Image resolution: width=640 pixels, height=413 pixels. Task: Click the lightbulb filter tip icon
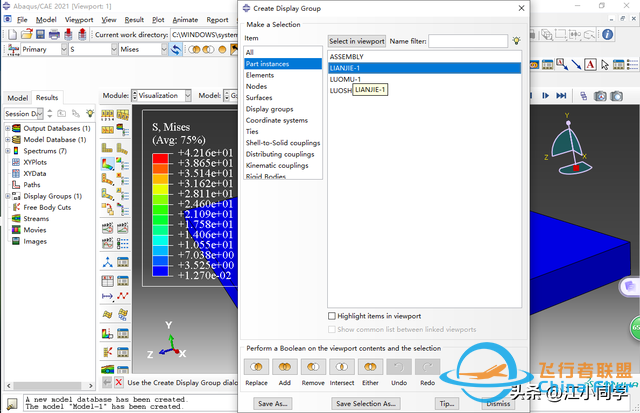click(516, 40)
